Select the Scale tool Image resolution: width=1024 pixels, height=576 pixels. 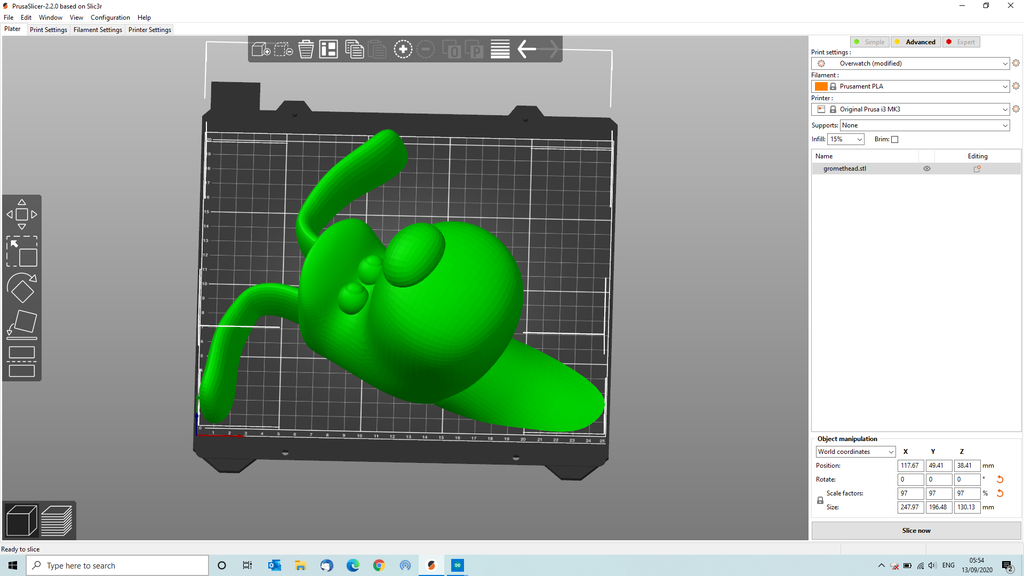[x=22, y=251]
